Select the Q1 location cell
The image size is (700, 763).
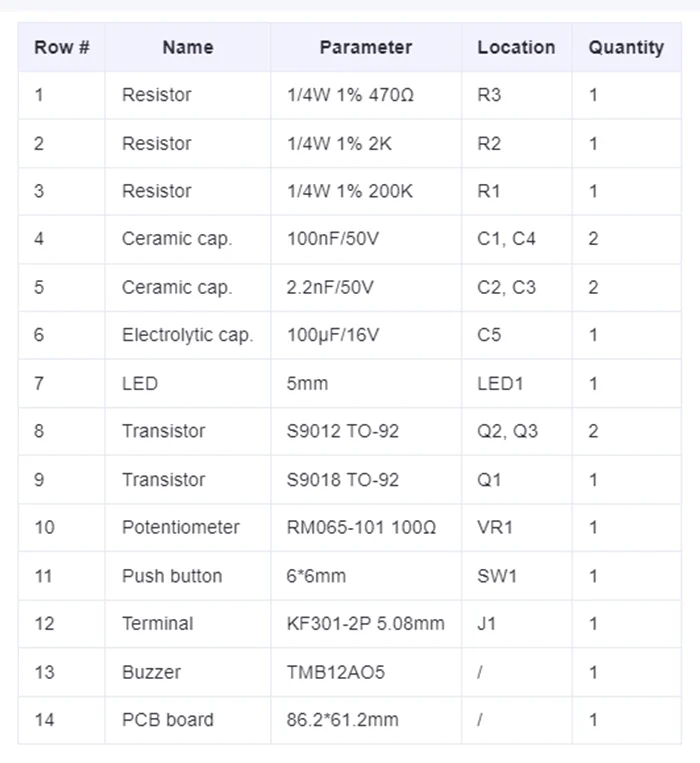coord(489,479)
